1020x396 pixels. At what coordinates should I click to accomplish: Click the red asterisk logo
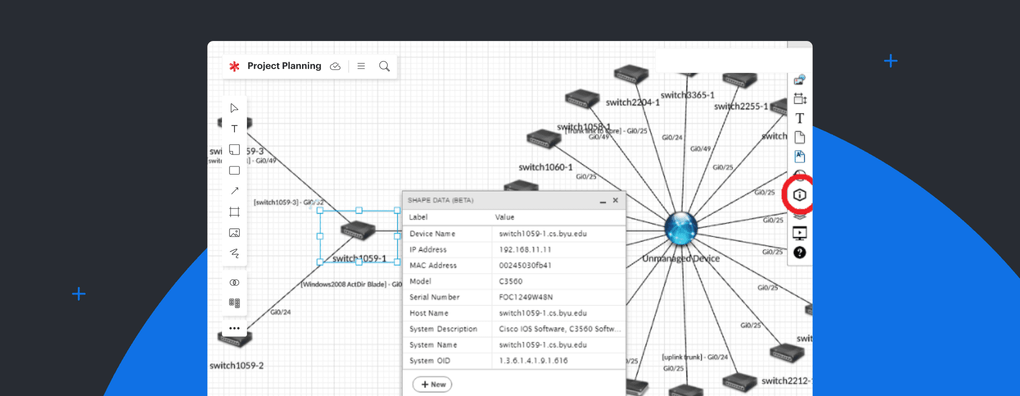(x=234, y=66)
